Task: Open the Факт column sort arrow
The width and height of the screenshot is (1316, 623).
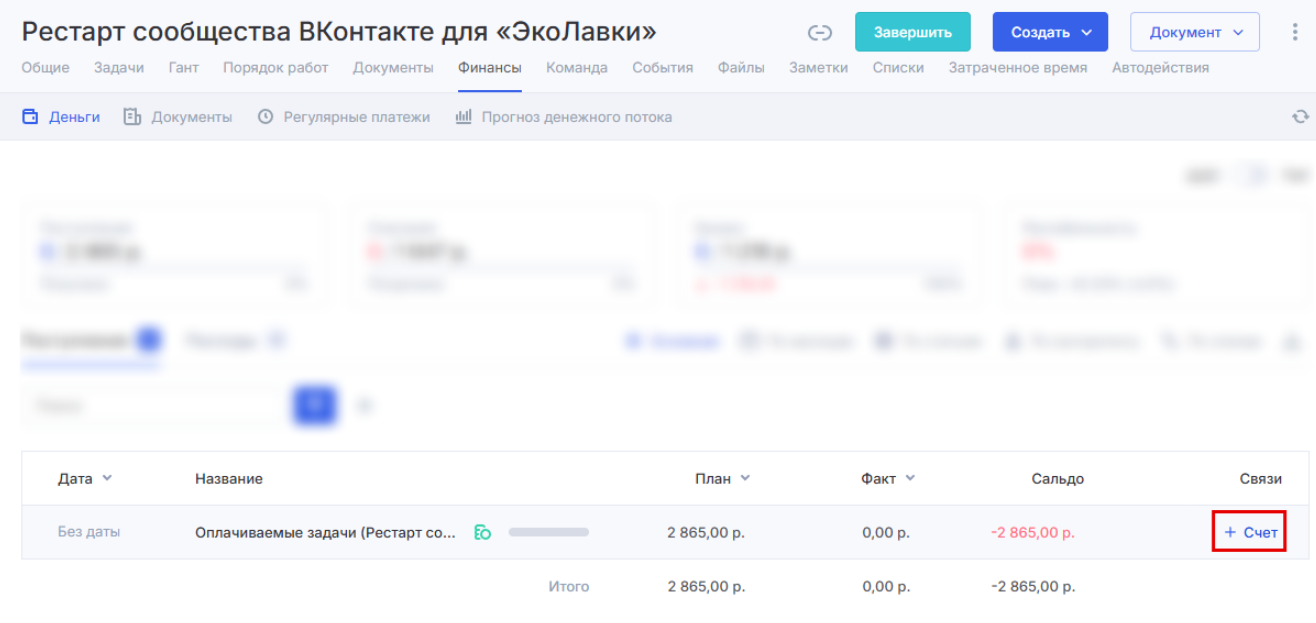Action: point(910,478)
